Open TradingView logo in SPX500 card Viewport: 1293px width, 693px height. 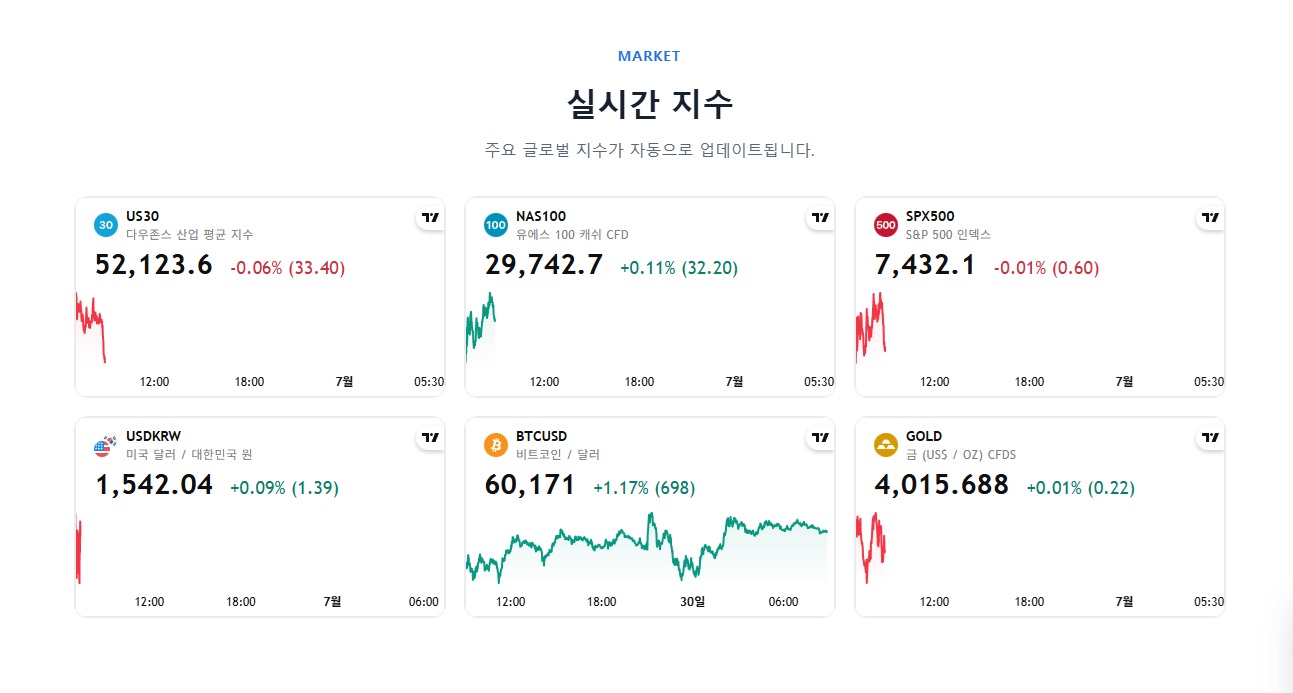pos(1210,217)
